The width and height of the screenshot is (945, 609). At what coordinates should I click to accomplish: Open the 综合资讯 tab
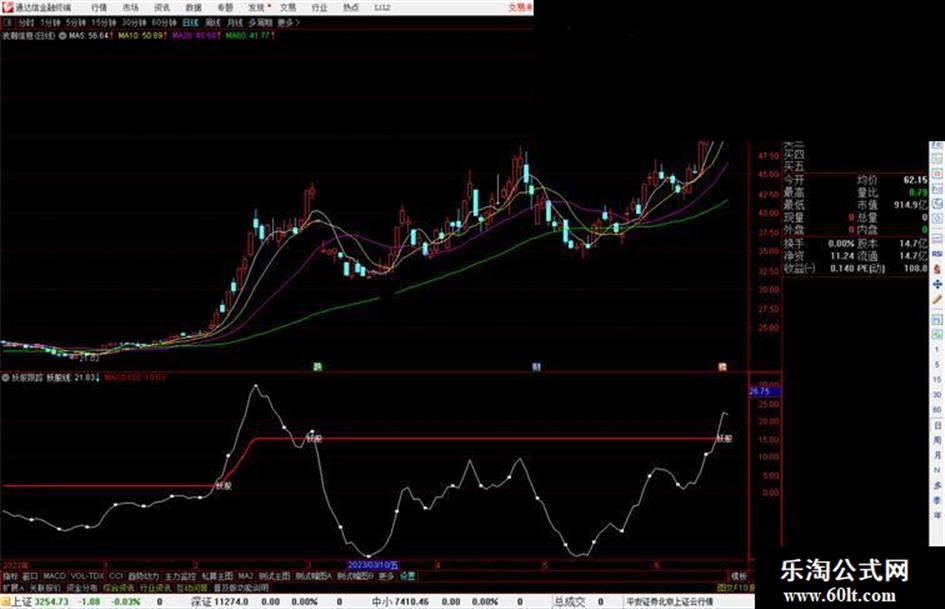click(119, 587)
